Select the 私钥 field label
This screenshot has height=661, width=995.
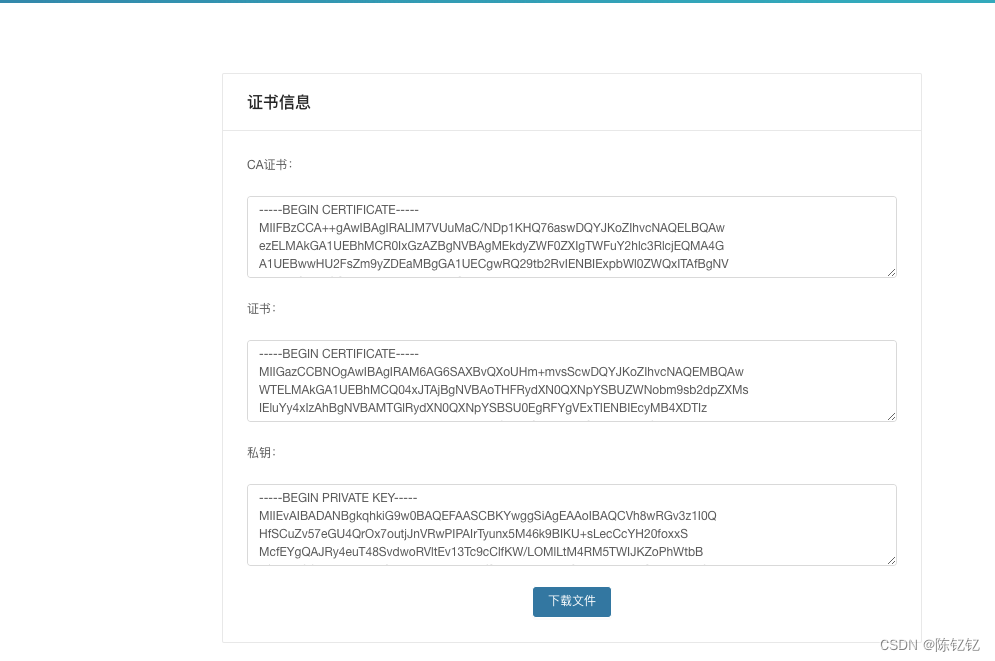pyautogui.click(x=258, y=452)
